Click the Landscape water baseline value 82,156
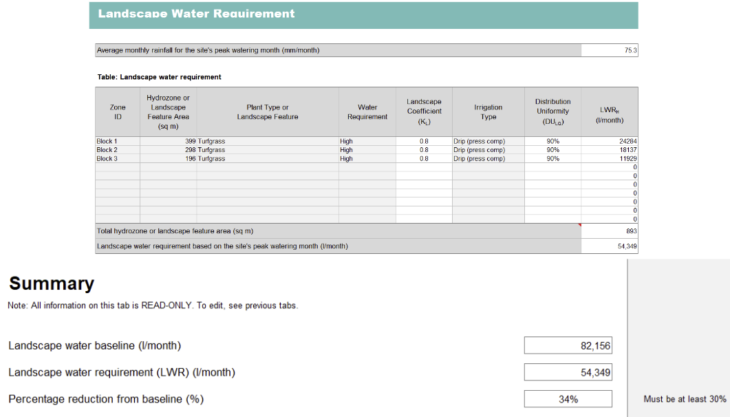The image size is (730, 417). [x=568, y=346]
